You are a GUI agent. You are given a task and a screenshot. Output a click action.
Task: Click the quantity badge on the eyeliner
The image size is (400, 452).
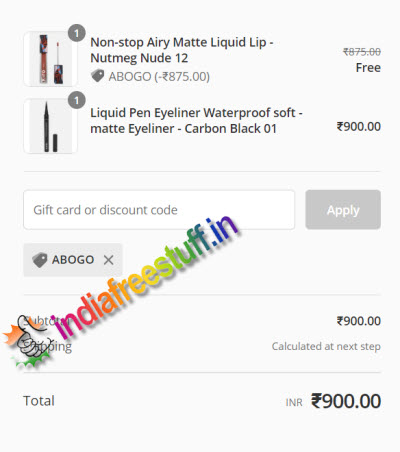[x=77, y=100]
